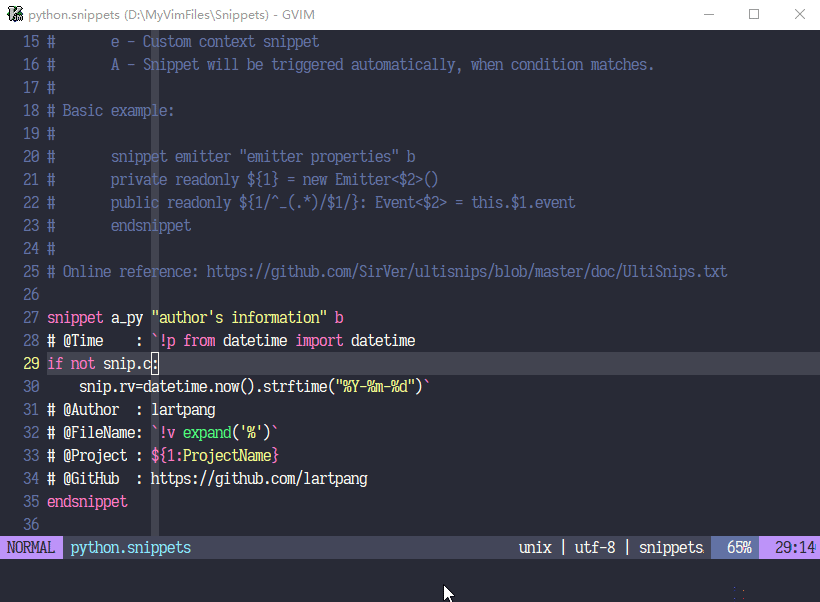Click commented 'endsnippet' on line 23
The width and height of the screenshot is (820, 602).
pos(151,225)
